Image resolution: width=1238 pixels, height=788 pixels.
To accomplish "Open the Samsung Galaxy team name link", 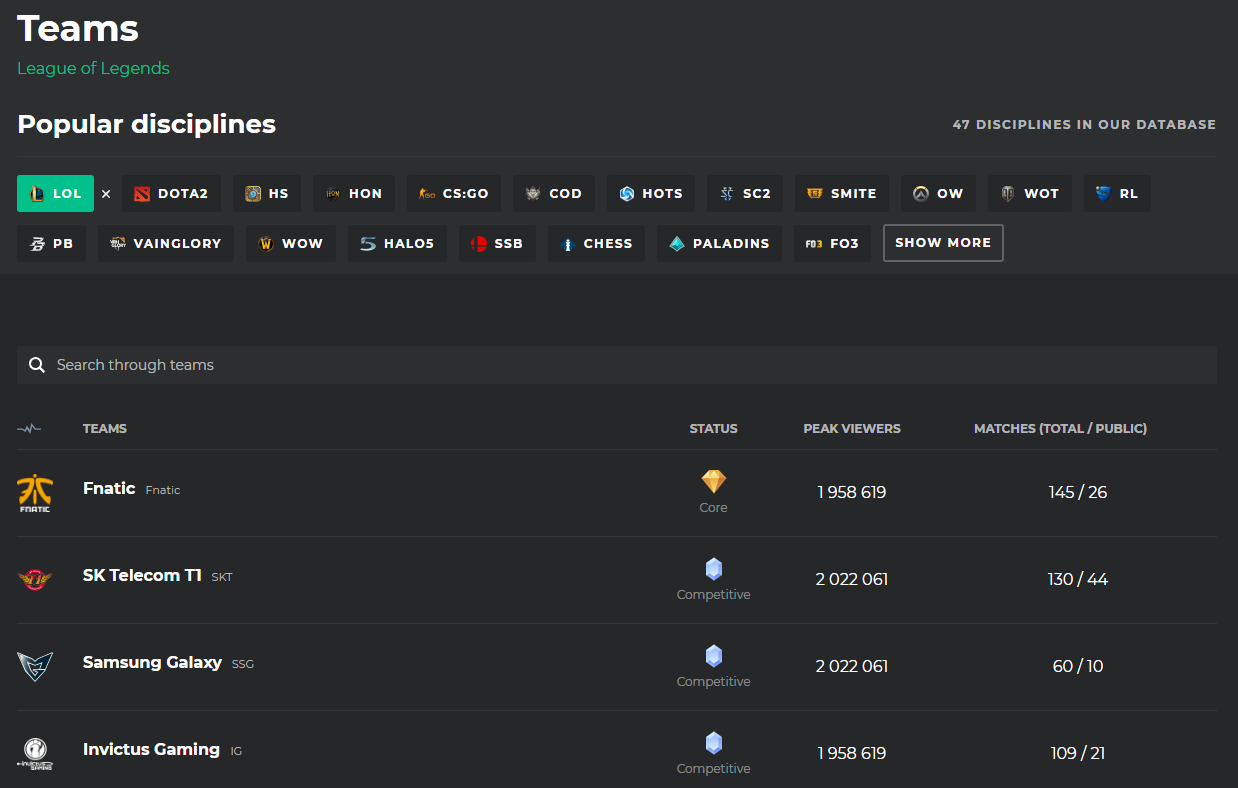I will coord(152,662).
